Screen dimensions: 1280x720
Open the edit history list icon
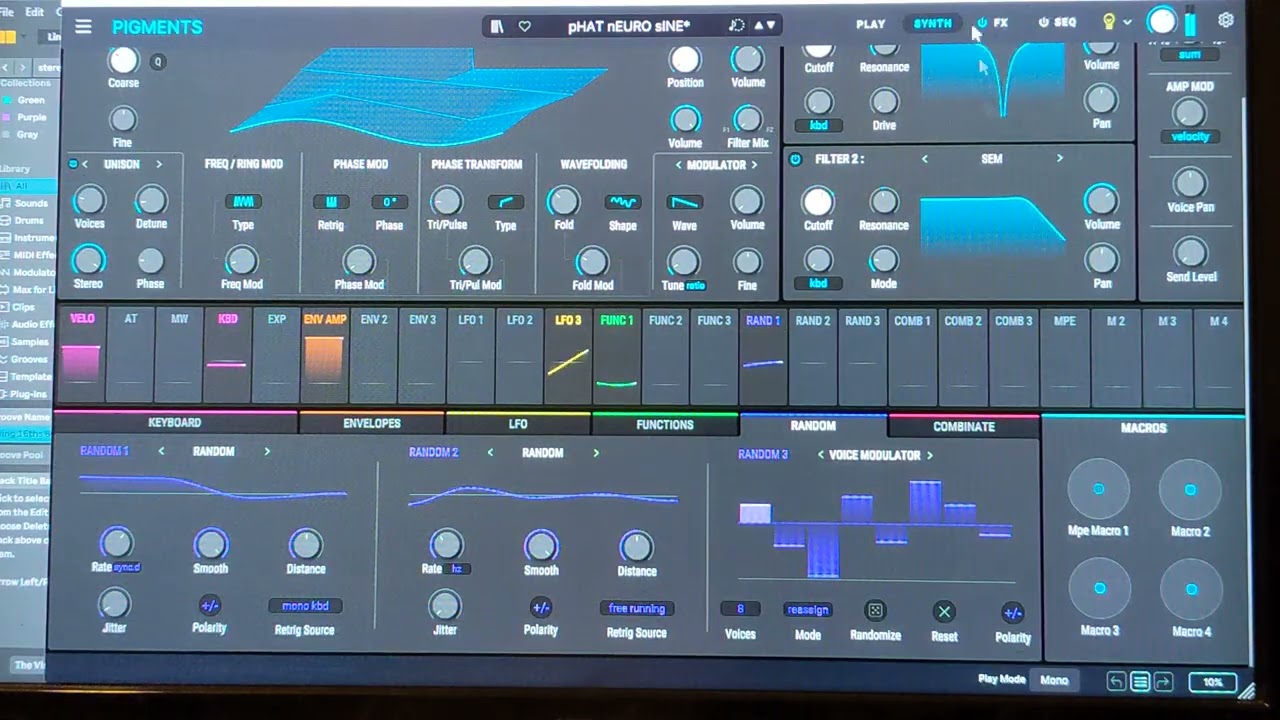pyautogui.click(x=1140, y=682)
